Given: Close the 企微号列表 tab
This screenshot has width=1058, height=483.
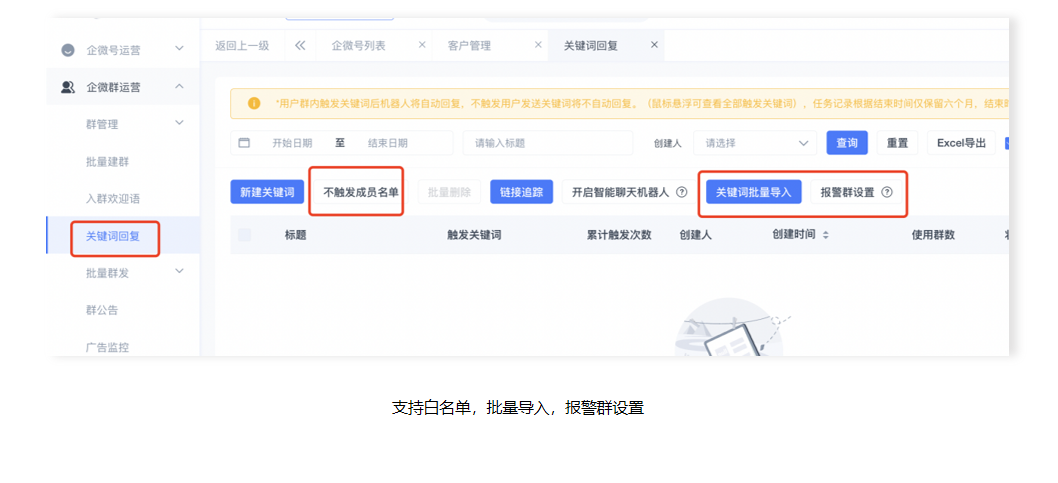Looking at the screenshot, I should point(422,45).
